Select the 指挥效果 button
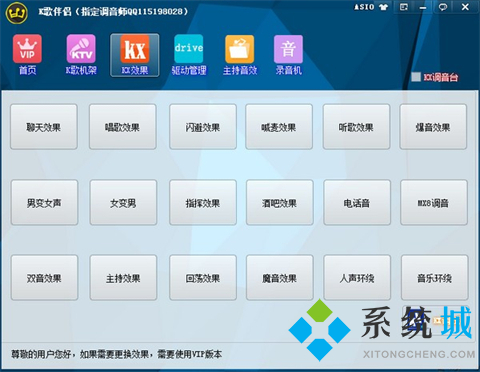The image size is (480, 372). 203,202
